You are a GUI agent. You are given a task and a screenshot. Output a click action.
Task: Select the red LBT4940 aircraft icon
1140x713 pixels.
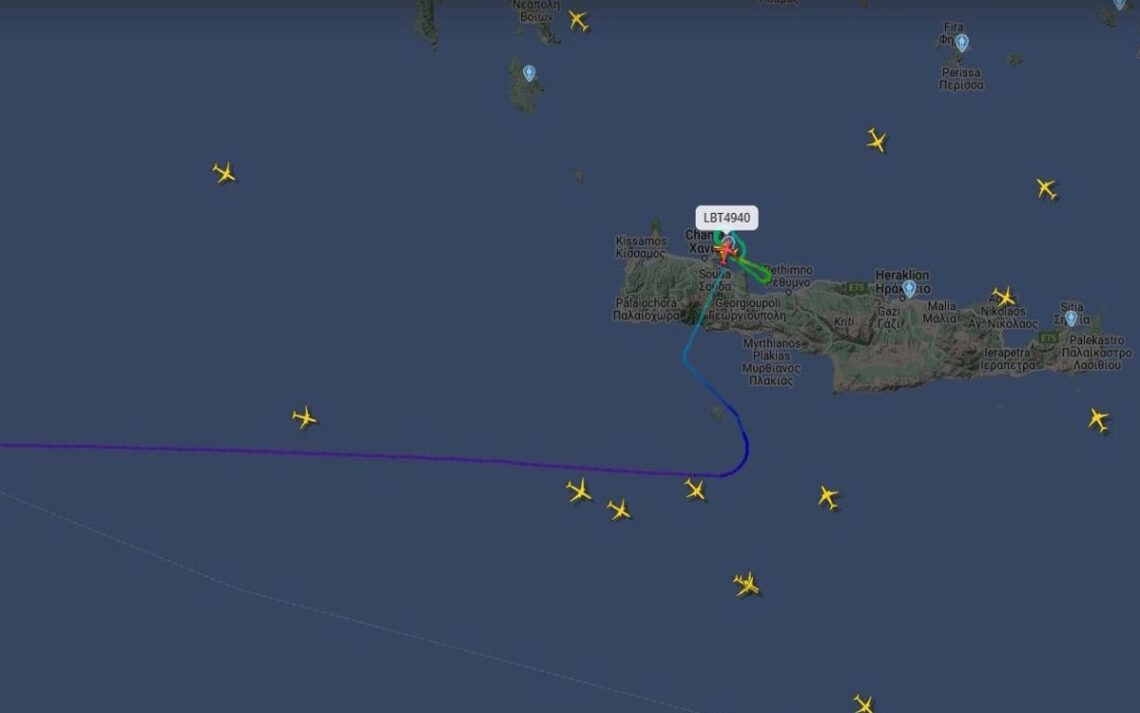pyautogui.click(x=726, y=251)
